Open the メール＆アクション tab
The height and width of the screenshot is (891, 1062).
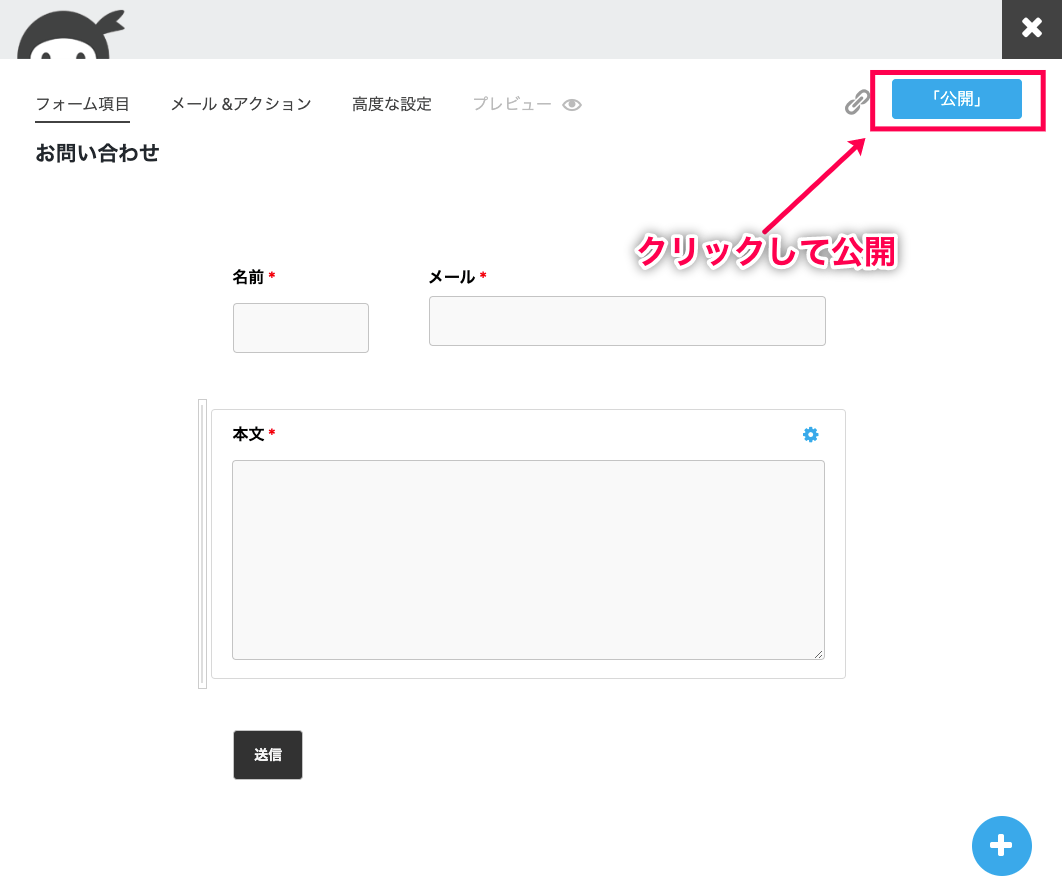pyautogui.click(x=240, y=104)
